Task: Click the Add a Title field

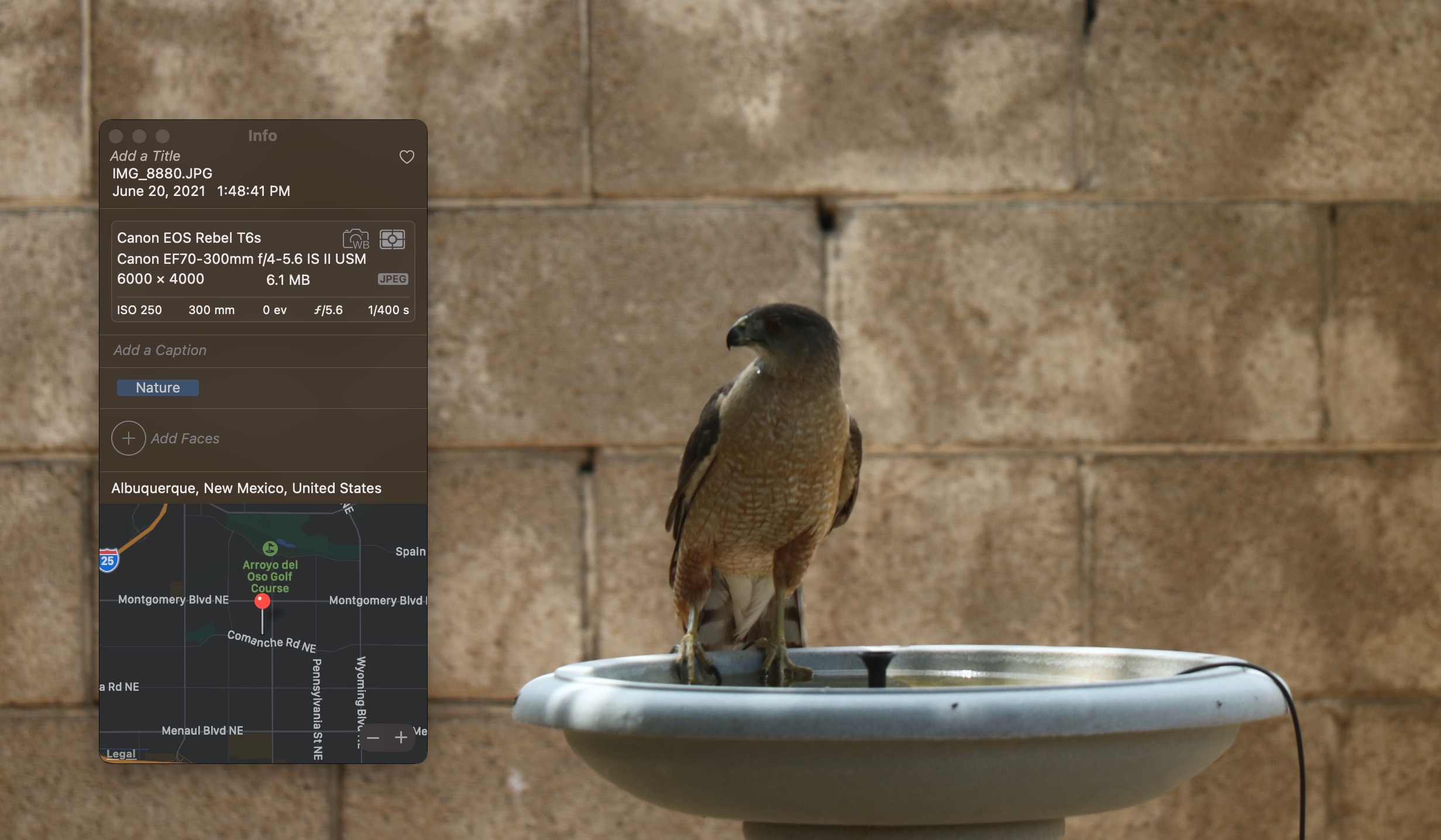Action: (x=145, y=156)
